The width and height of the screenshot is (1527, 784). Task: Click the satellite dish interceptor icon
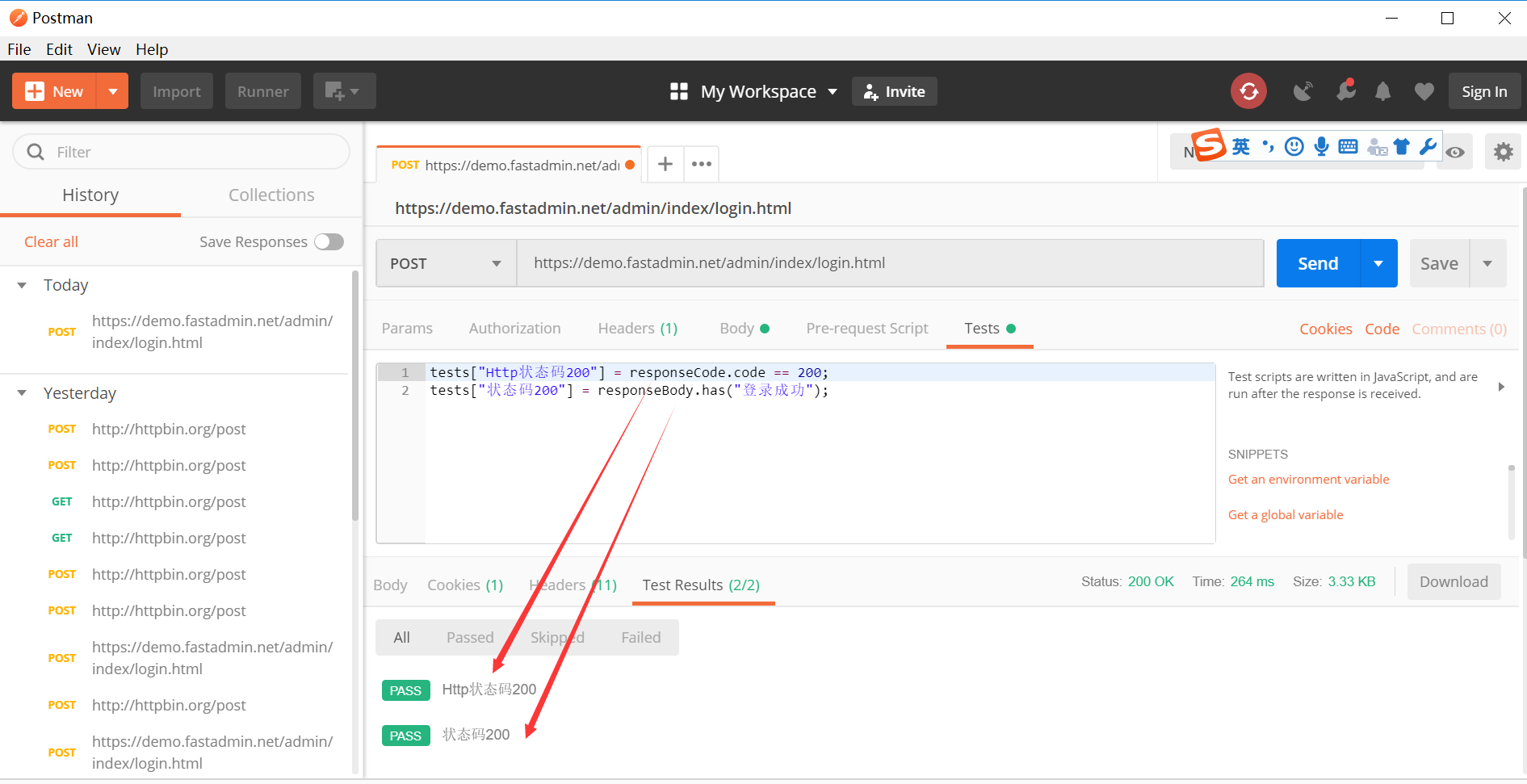[x=1303, y=91]
